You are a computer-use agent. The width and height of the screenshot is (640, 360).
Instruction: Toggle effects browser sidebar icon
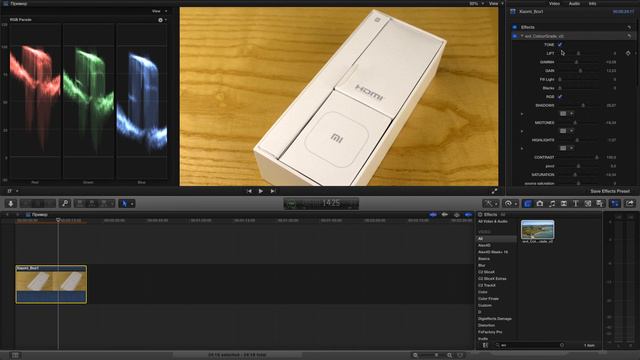485,345
